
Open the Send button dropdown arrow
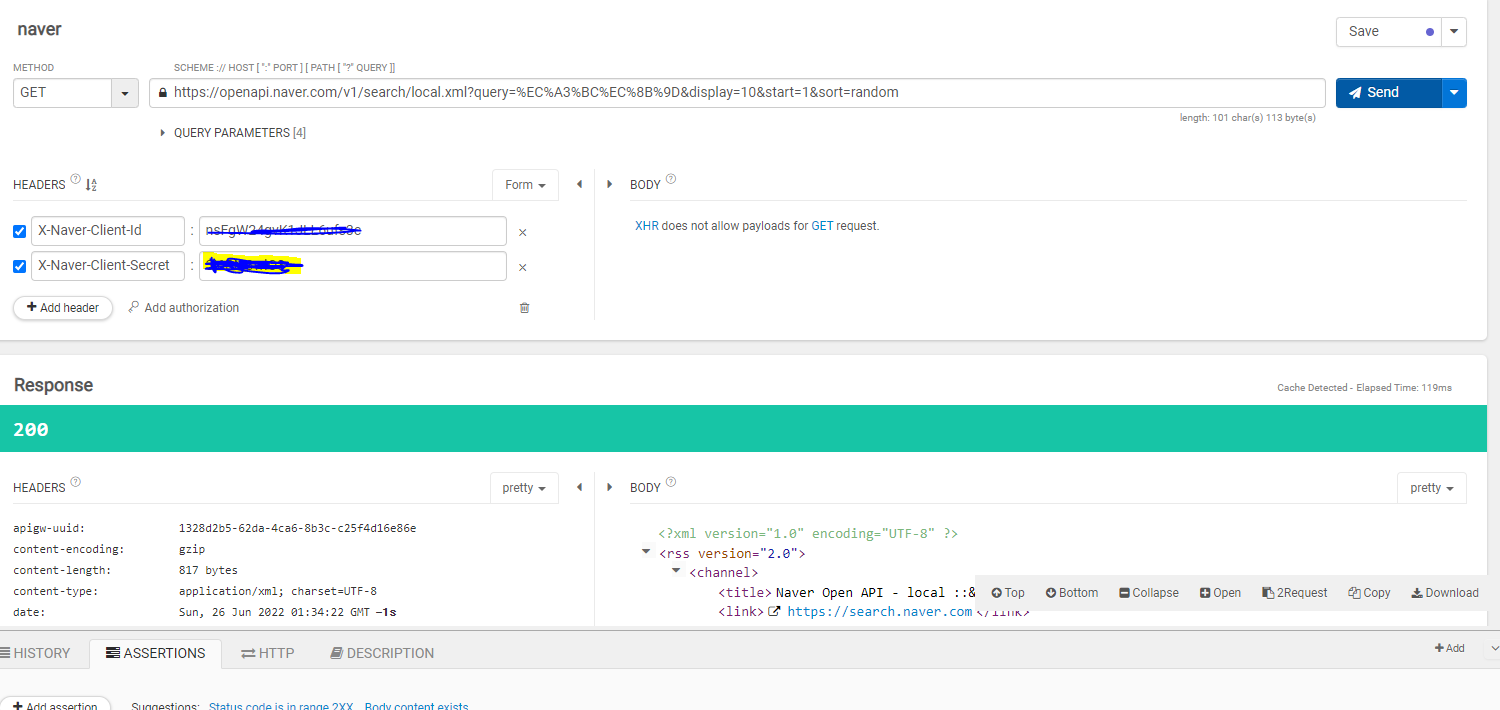pyautogui.click(x=1454, y=92)
